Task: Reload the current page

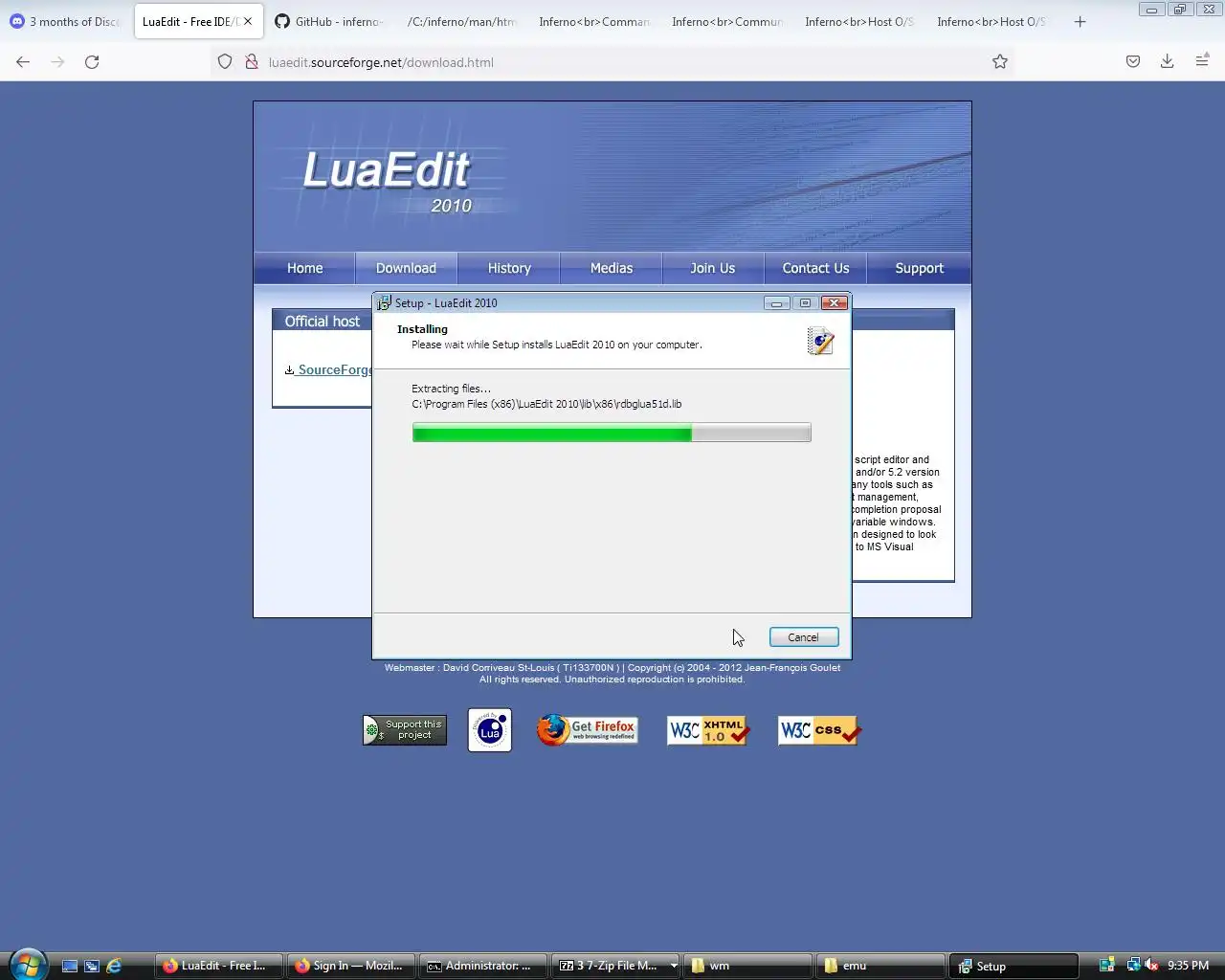Action: click(x=92, y=62)
